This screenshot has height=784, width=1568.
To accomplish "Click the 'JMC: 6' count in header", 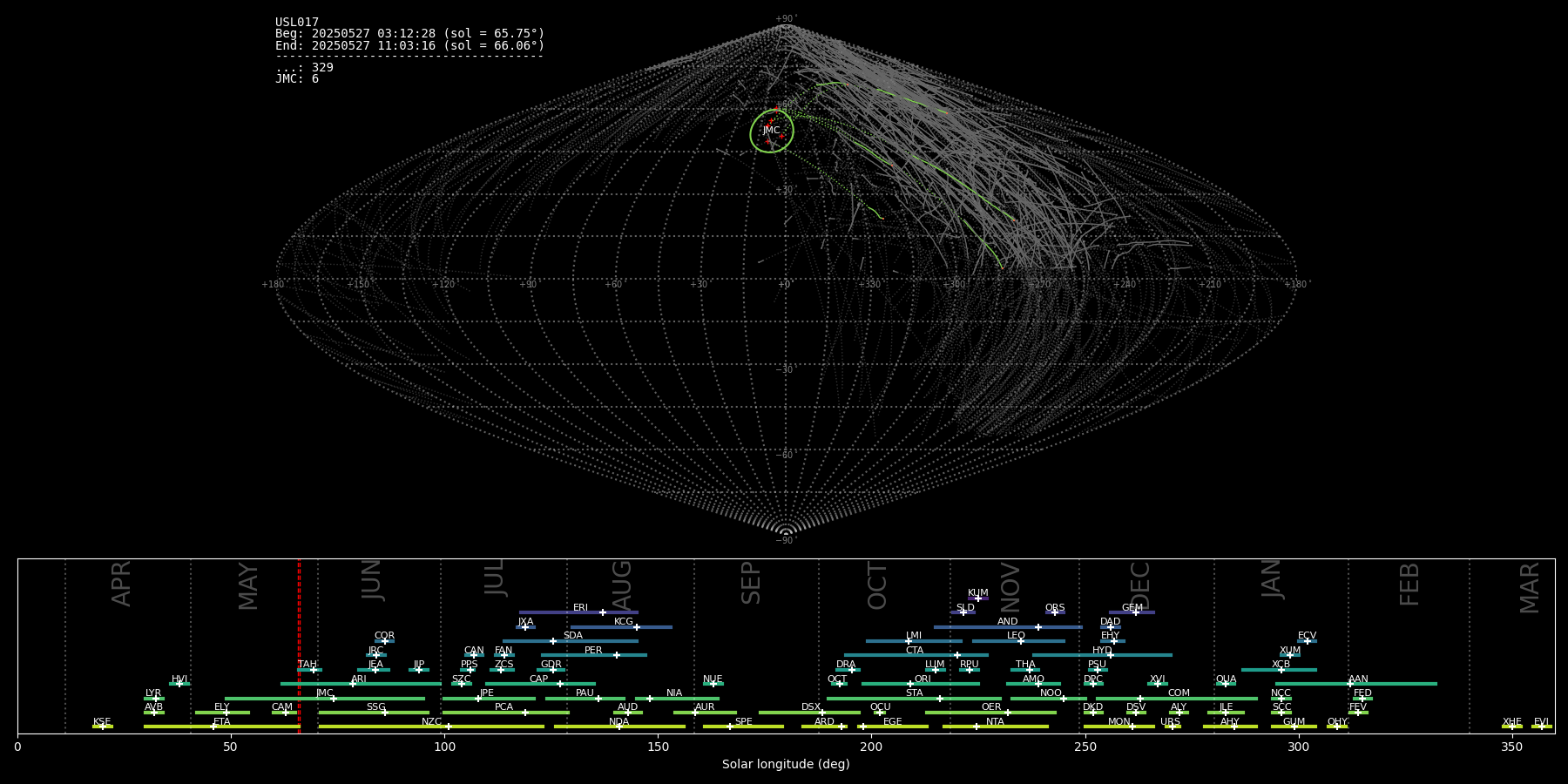I will point(297,78).
